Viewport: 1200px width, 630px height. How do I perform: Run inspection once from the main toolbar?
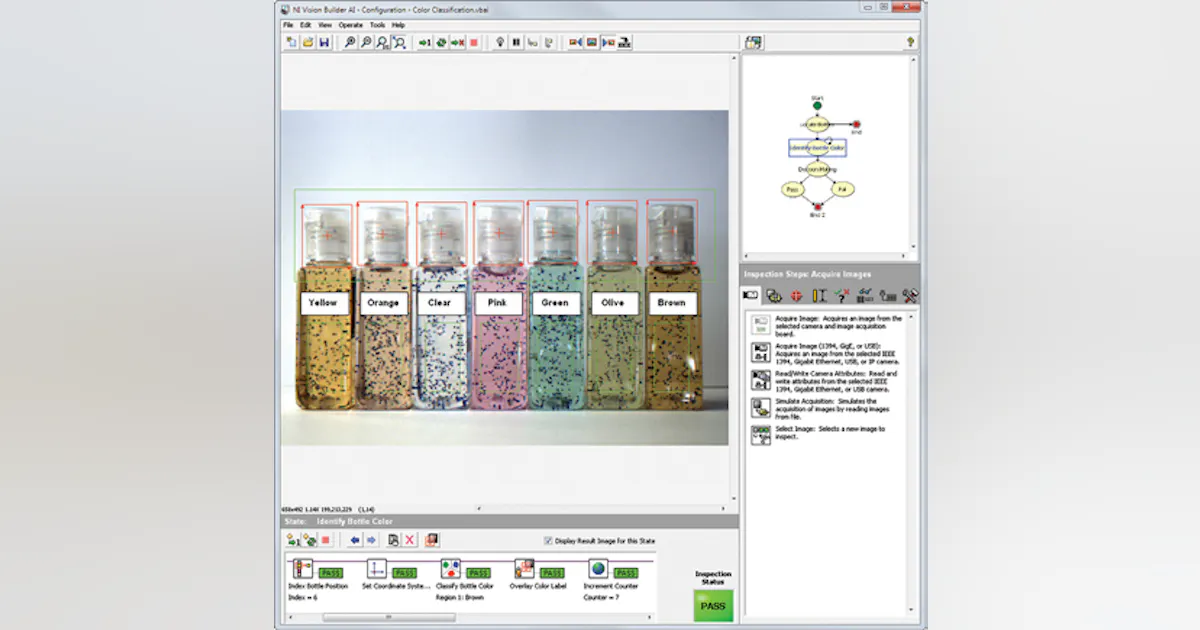coord(425,42)
